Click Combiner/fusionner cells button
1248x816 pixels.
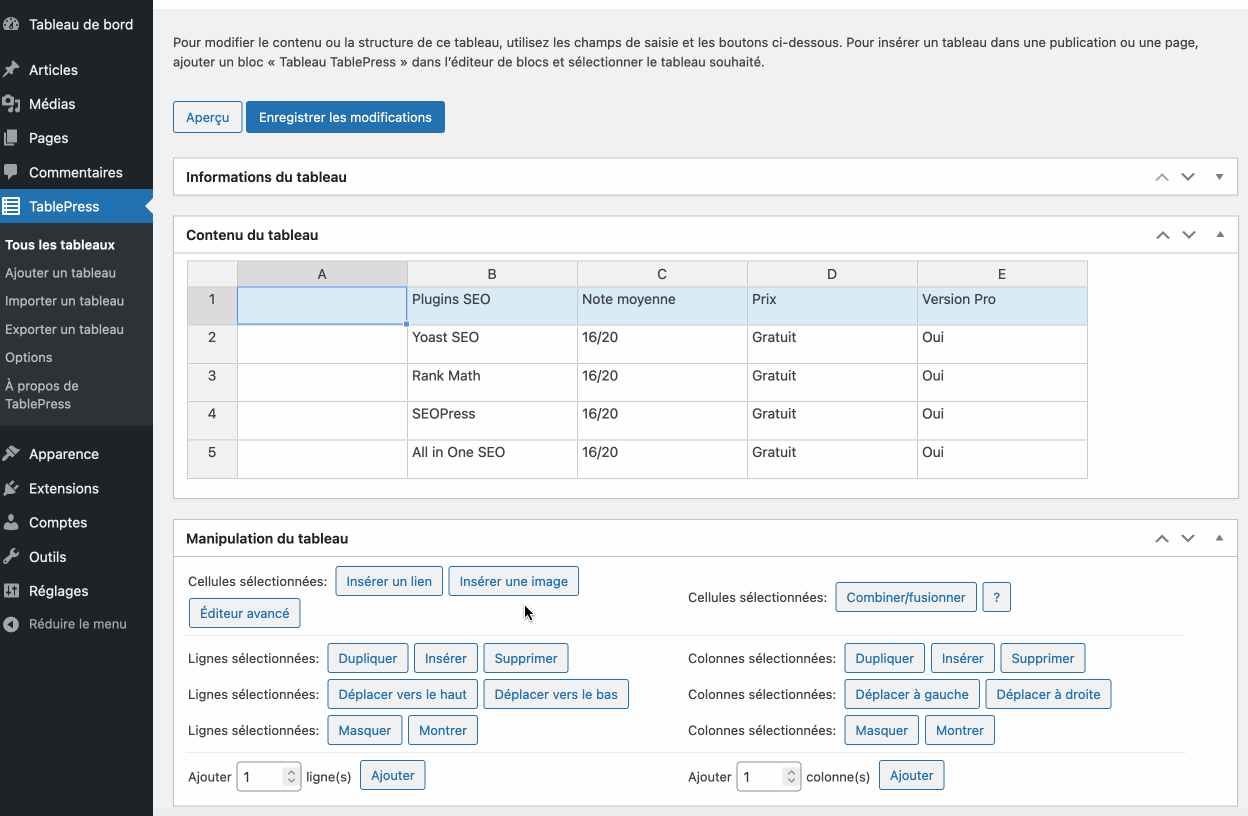[x=906, y=597]
